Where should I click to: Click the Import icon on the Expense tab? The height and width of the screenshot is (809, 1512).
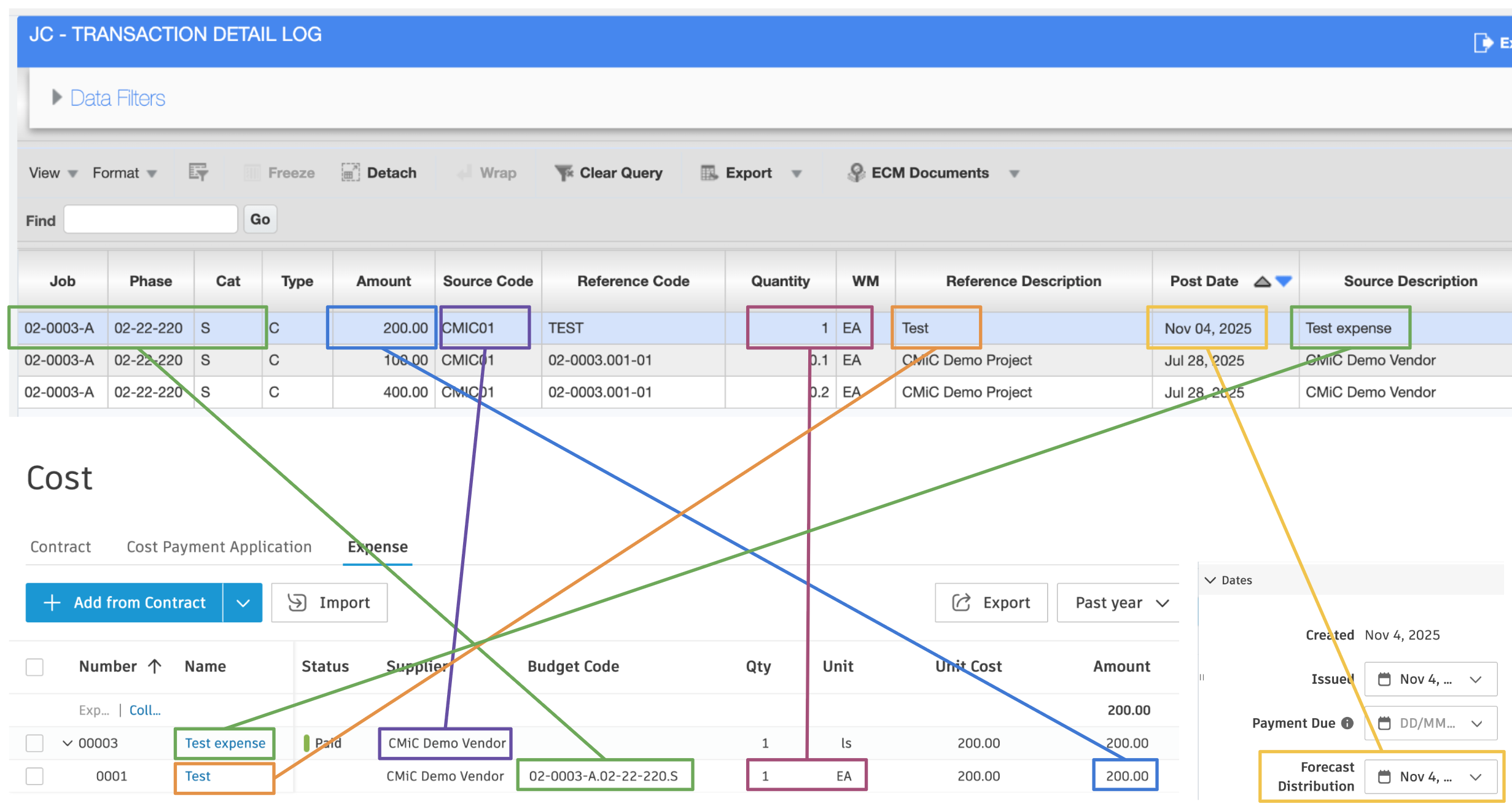click(297, 602)
